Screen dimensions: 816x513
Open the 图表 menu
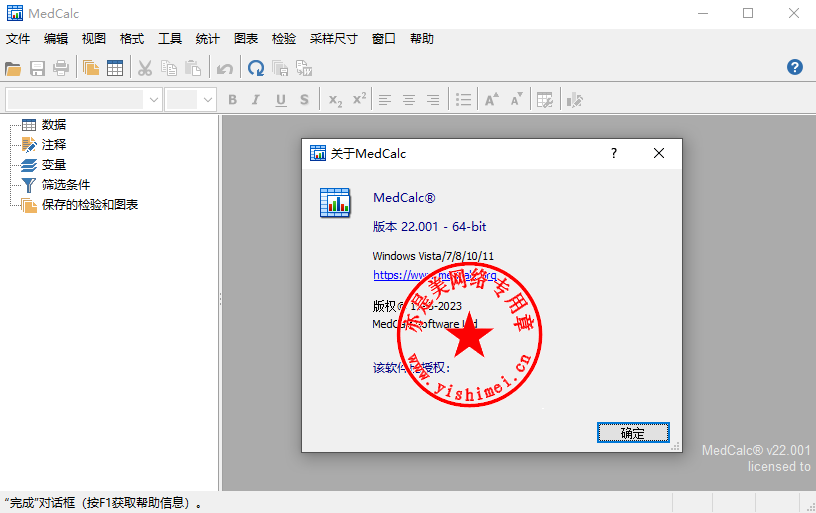click(x=246, y=39)
